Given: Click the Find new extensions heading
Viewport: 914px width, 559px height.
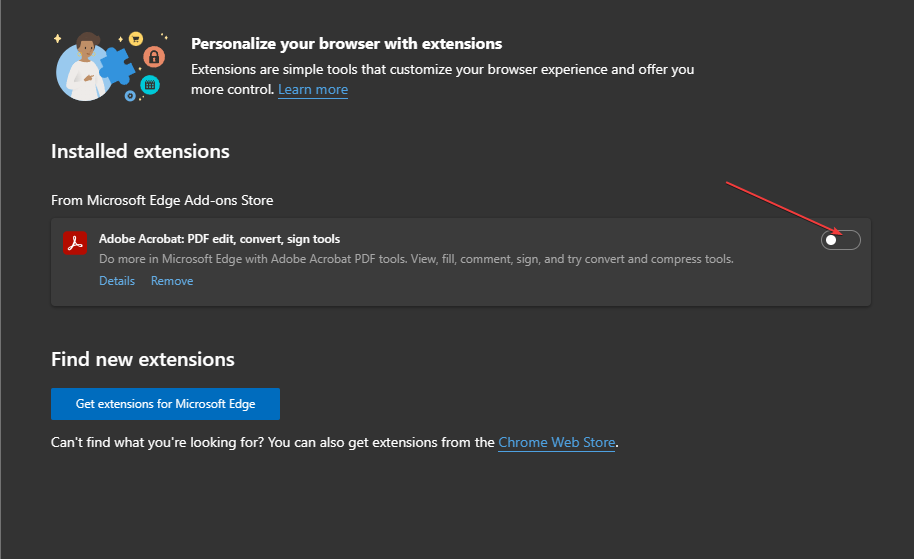Looking at the screenshot, I should [143, 359].
